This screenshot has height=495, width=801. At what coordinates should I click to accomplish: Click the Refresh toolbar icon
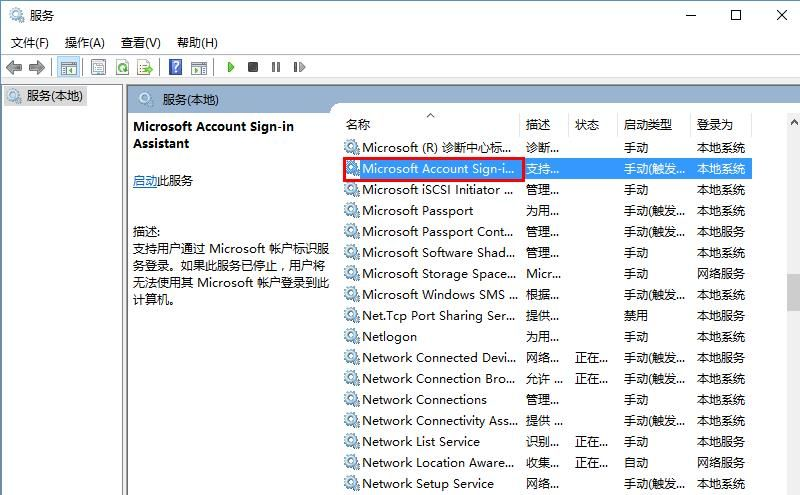point(122,67)
